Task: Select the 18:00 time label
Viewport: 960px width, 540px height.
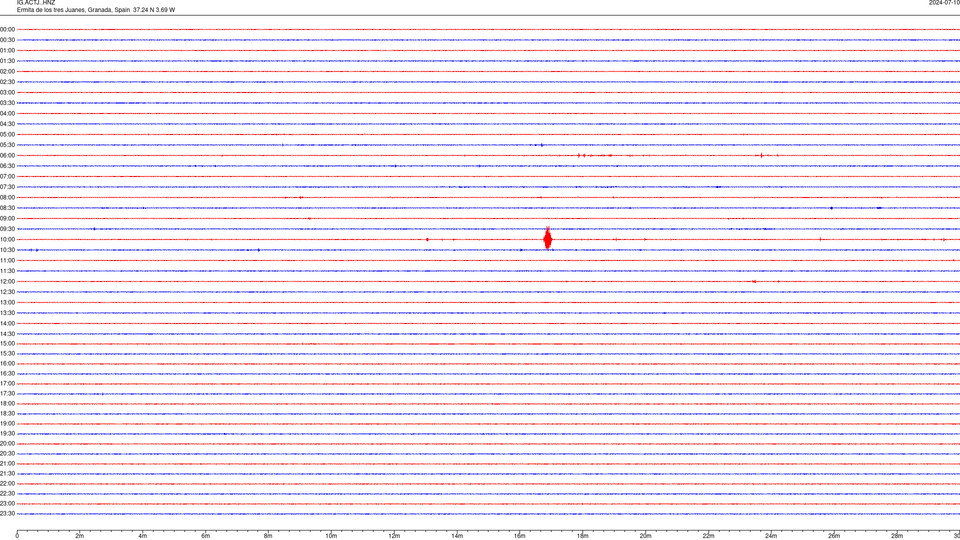Action: coord(7,403)
